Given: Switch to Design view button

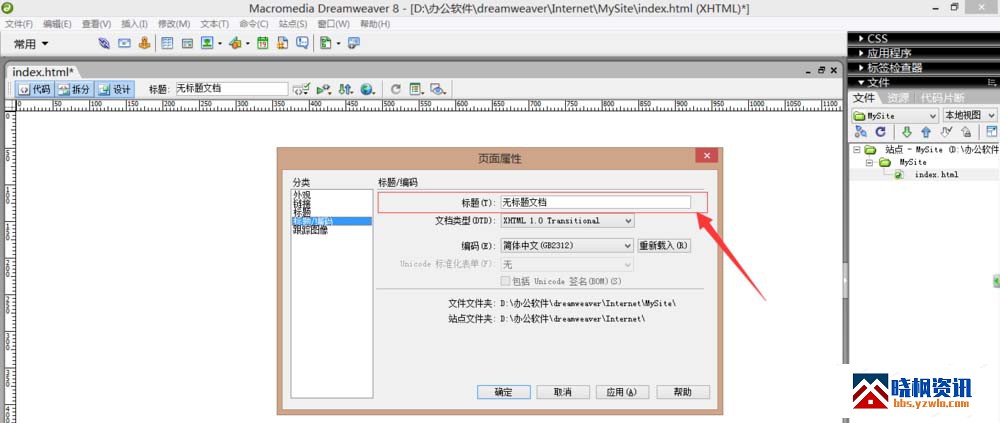Looking at the screenshot, I should point(115,89).
